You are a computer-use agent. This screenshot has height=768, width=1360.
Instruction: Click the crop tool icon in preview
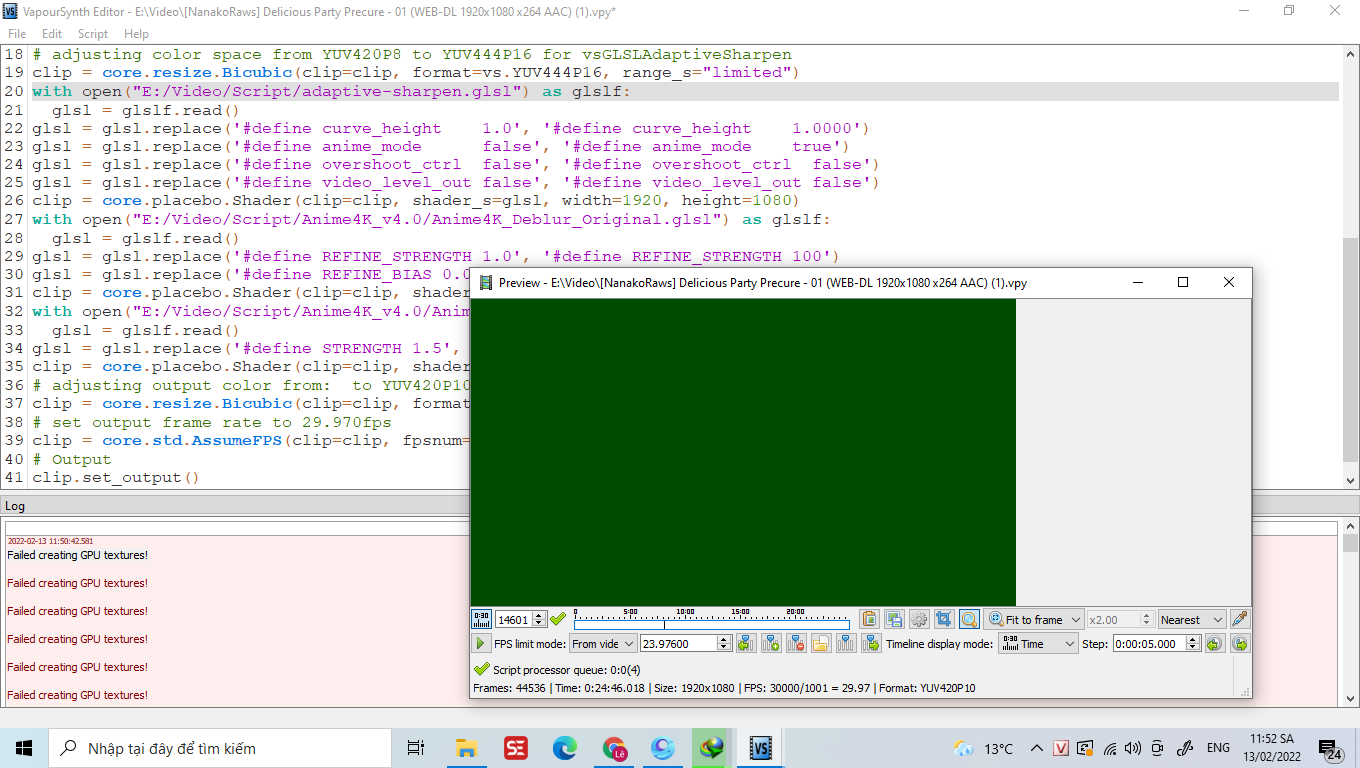pyautogui.click(x=944, y=619)
